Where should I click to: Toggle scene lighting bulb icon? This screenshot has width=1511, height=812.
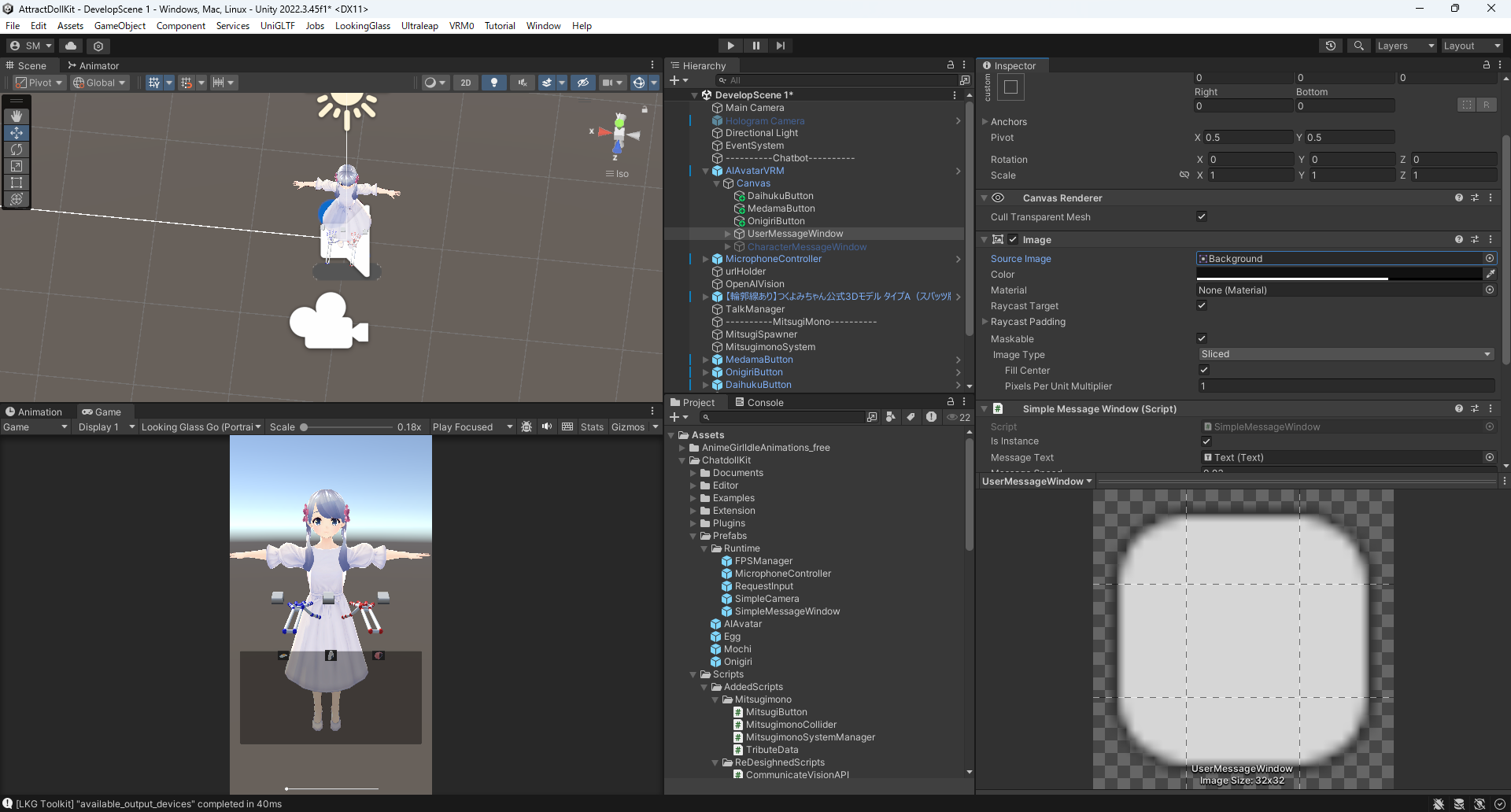click(493, 83)
